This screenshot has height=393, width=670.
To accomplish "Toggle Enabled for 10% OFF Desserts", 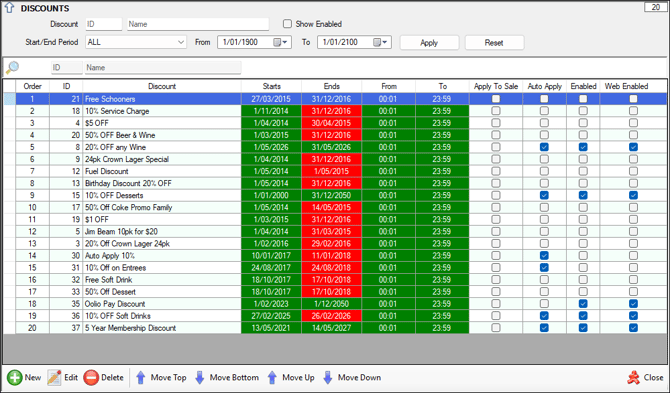I will [583, 195].
